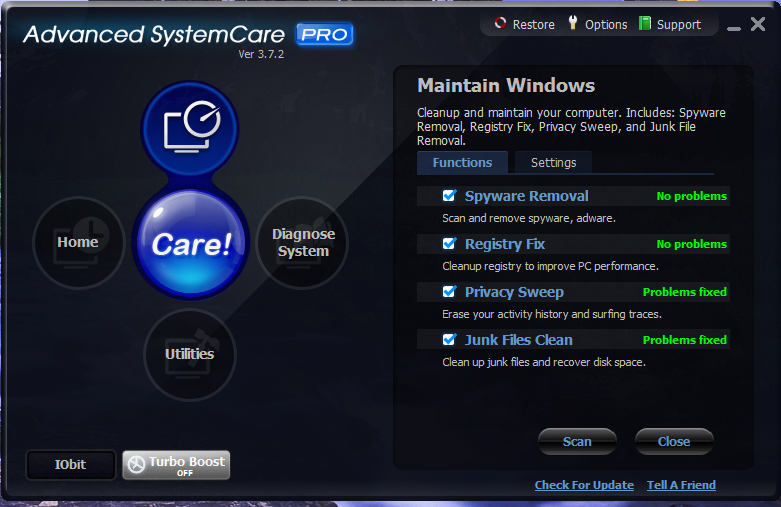This screenshot has height=507, width=781.
Task: Open the Utilities circle
Action: point(190,354)
